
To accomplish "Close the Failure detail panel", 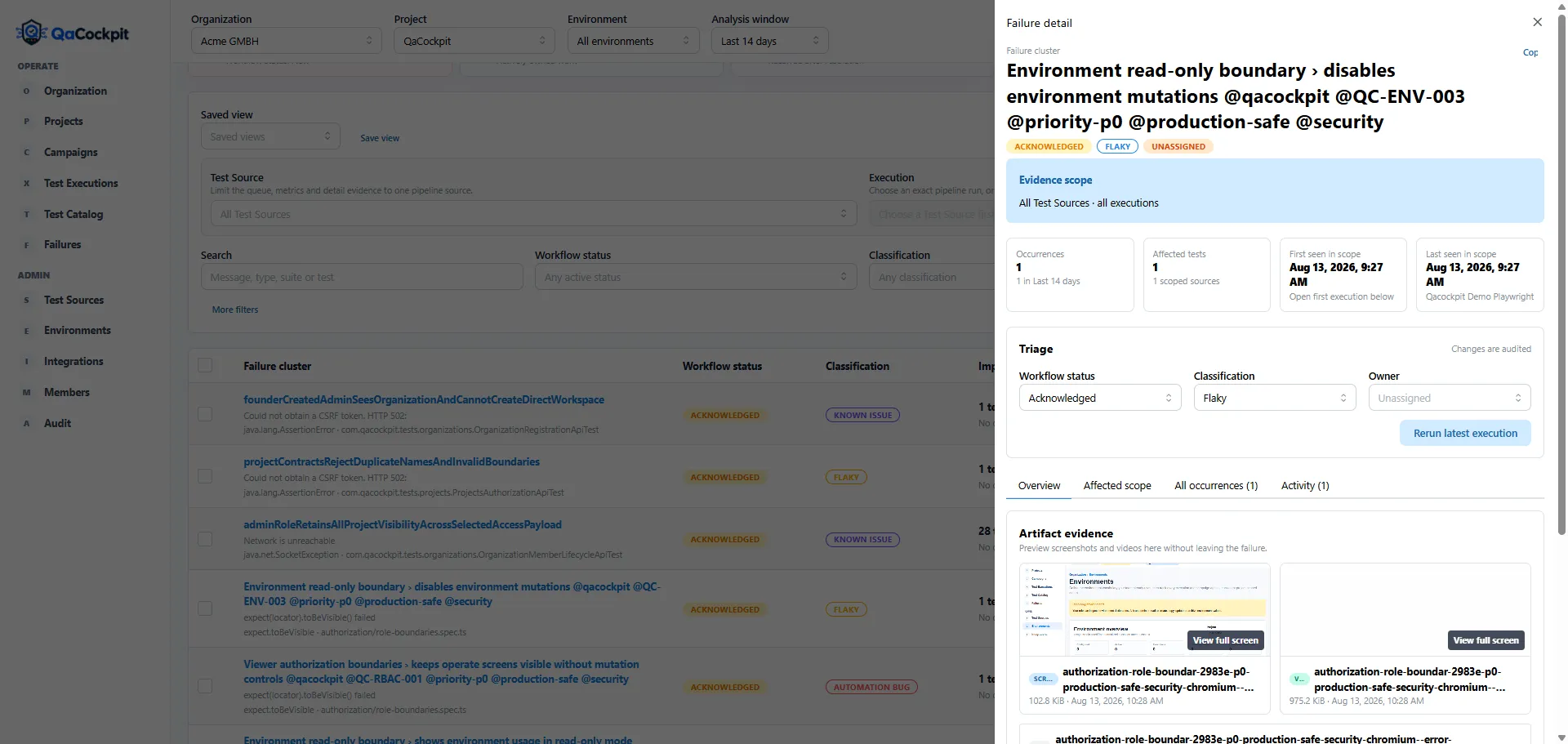I will click(1537, 22).
